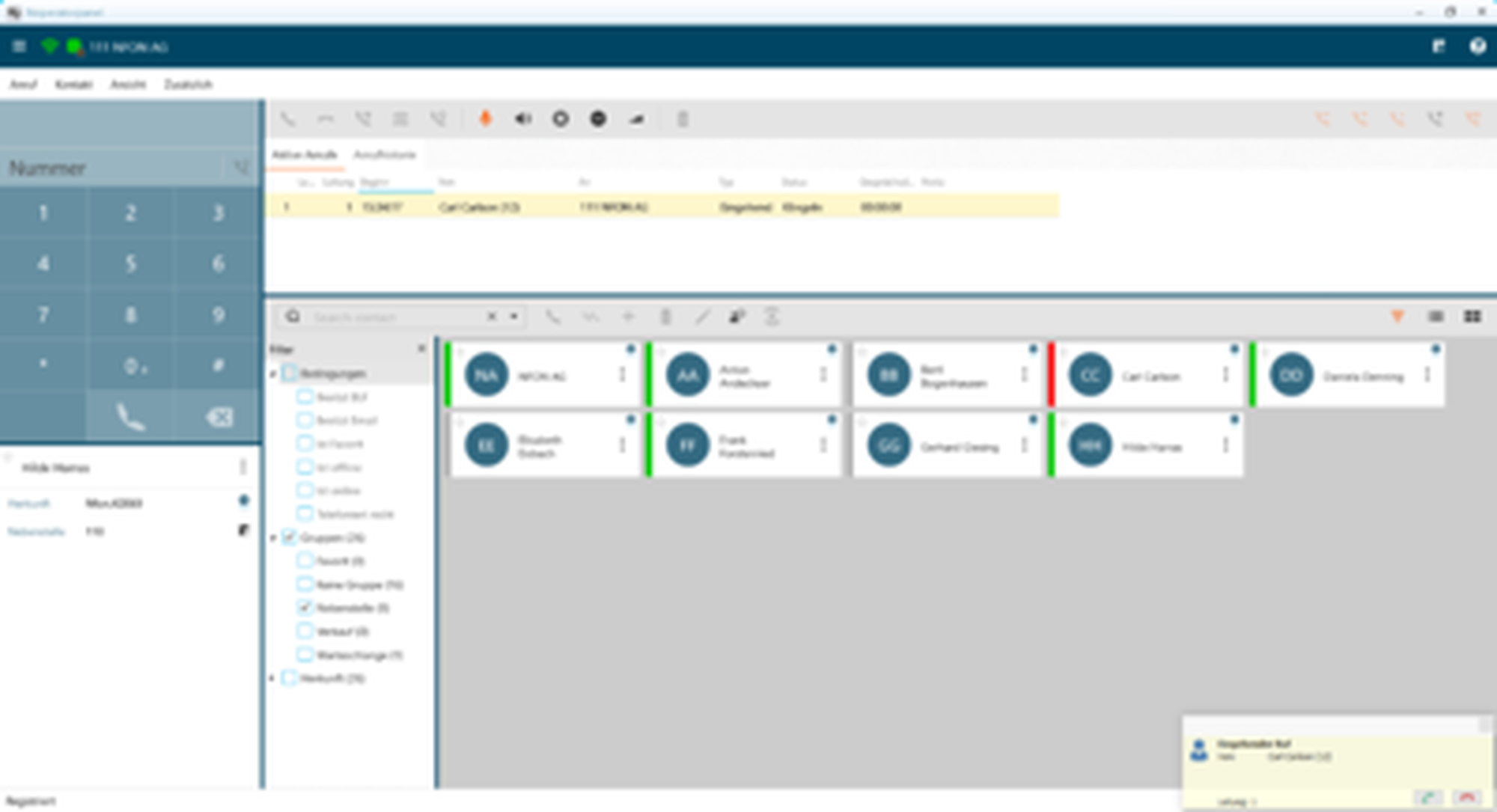Image resolution: width=1497 pixels, height=812 pixels.
Task: Click the record circle icon in call toolbar
Action: pyautogui.click(x=561, y=119)
